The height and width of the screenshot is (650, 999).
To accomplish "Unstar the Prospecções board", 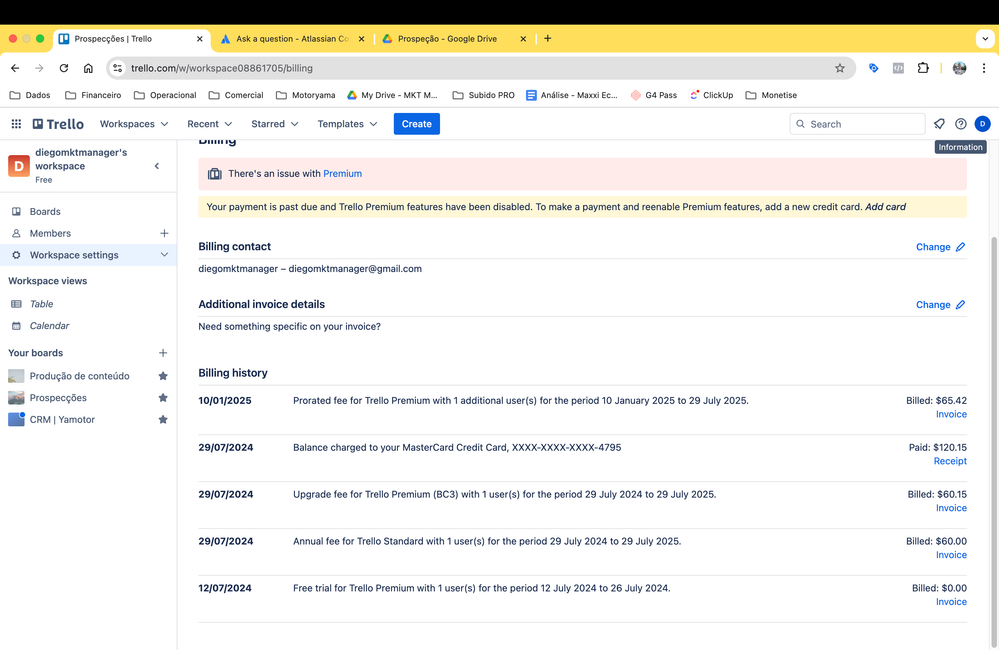I will (x=163, y=398).
